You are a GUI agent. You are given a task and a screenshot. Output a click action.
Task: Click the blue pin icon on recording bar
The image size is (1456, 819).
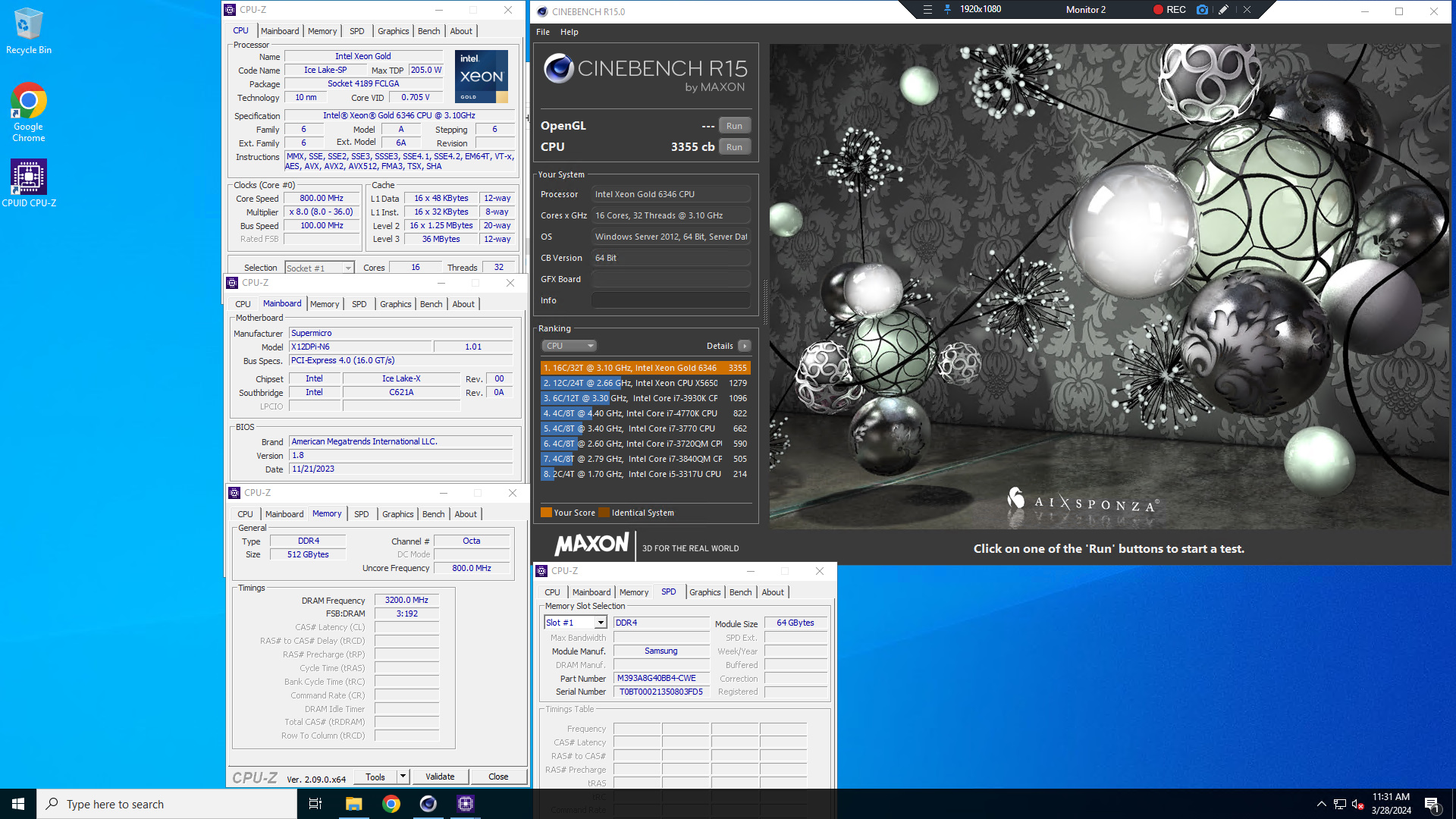[x=947, y=10]
